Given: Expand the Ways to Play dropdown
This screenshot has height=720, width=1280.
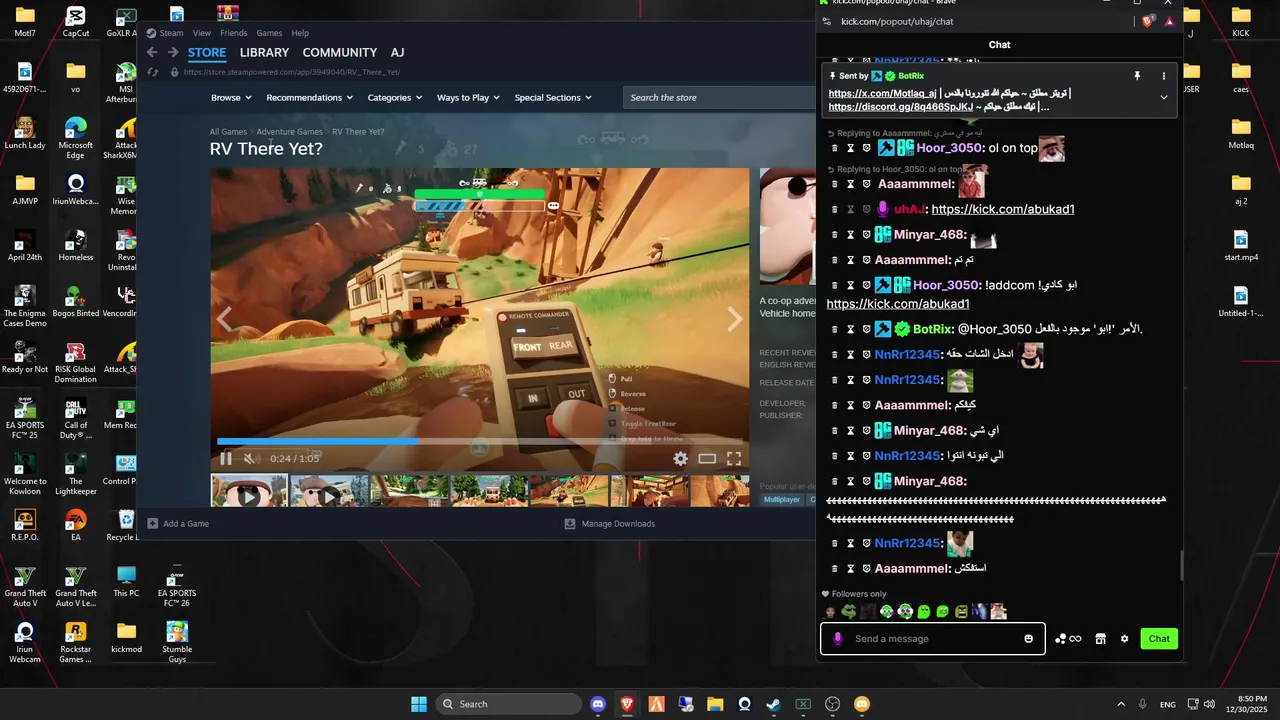Looking at the screenshot, I should pos(468,98).
